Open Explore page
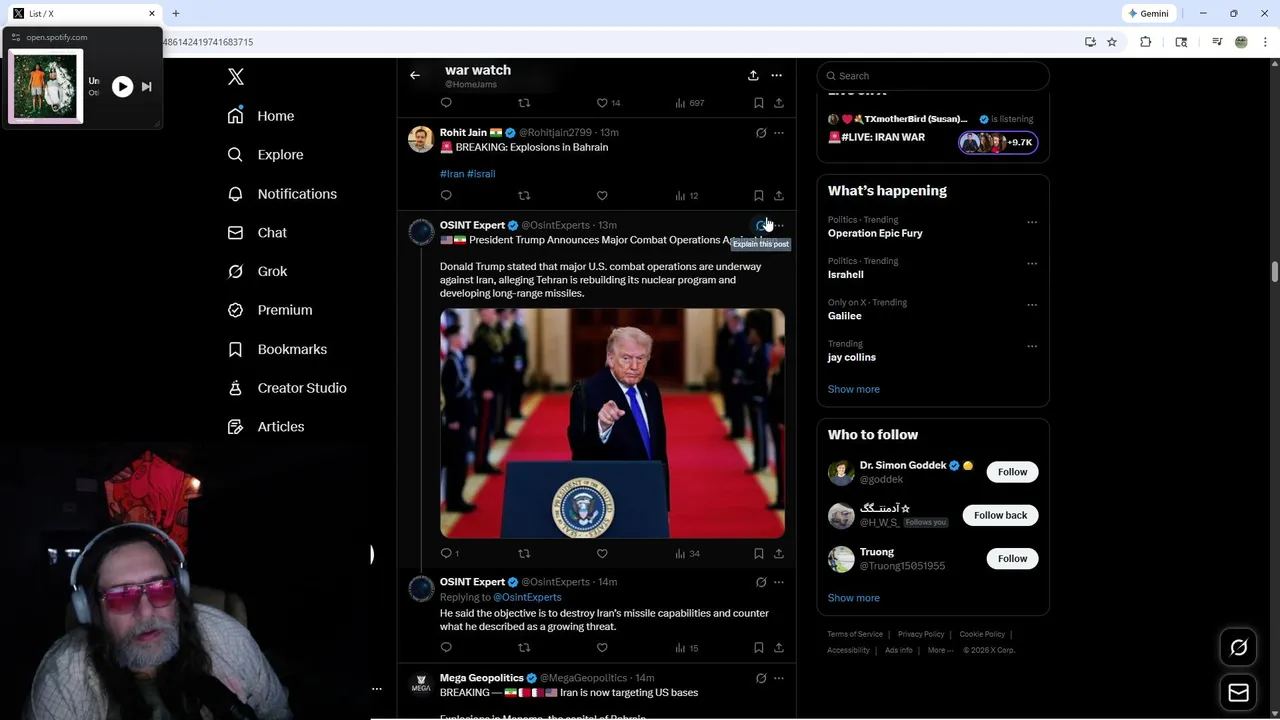Image resolution: width=1280 pixels, height=720 pixels. [265, 155]
